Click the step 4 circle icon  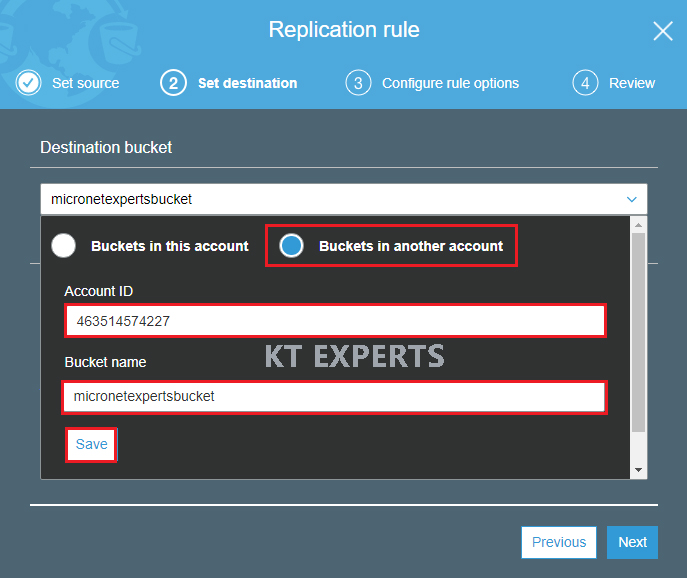[585, 83]
